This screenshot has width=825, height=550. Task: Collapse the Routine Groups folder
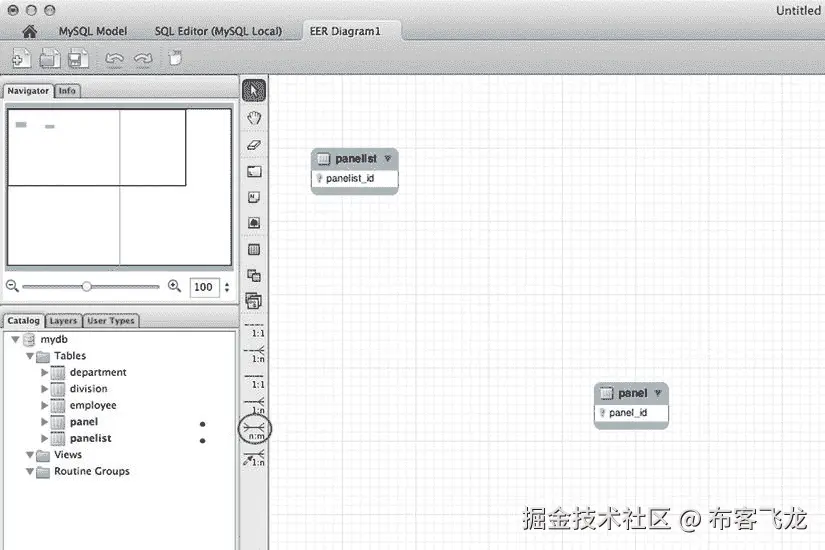30,472
